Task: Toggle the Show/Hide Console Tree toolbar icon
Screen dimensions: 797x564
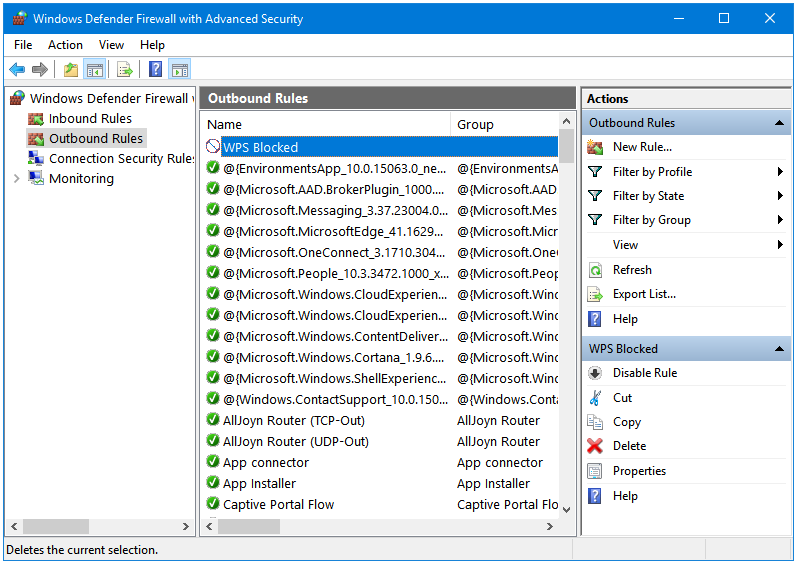Action: [95, 69]
